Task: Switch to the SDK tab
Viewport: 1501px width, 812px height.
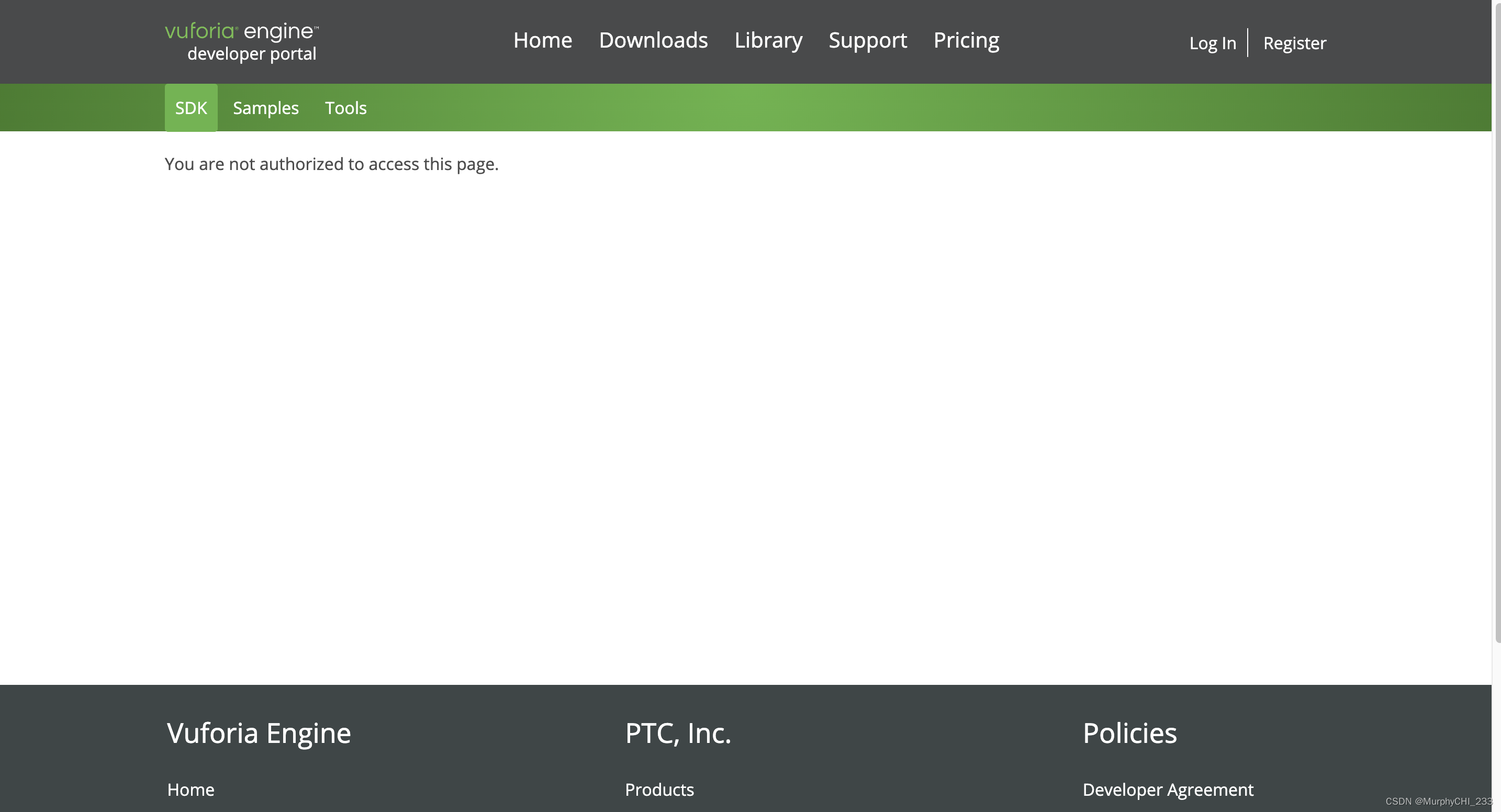Action: 191,107
